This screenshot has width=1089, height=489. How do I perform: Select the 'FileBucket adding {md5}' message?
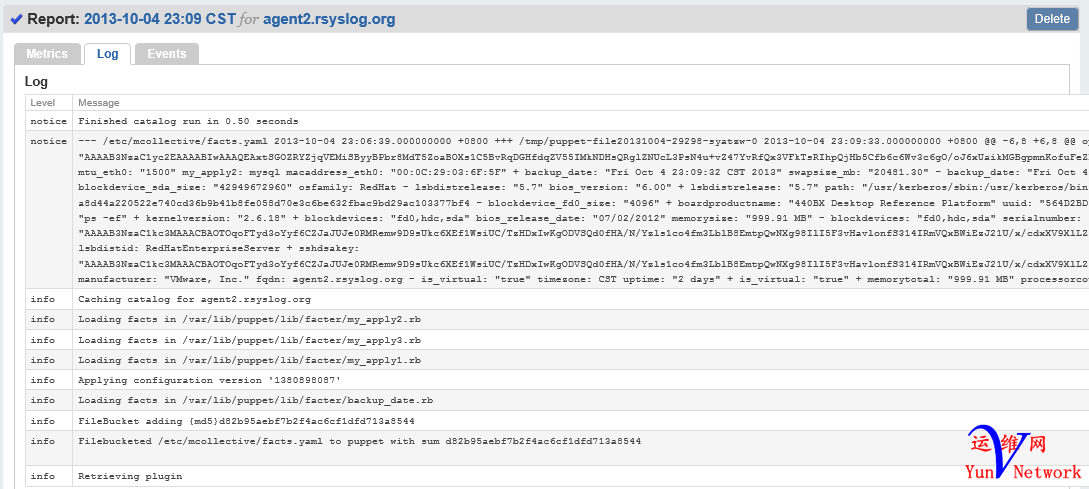point(247,421)
